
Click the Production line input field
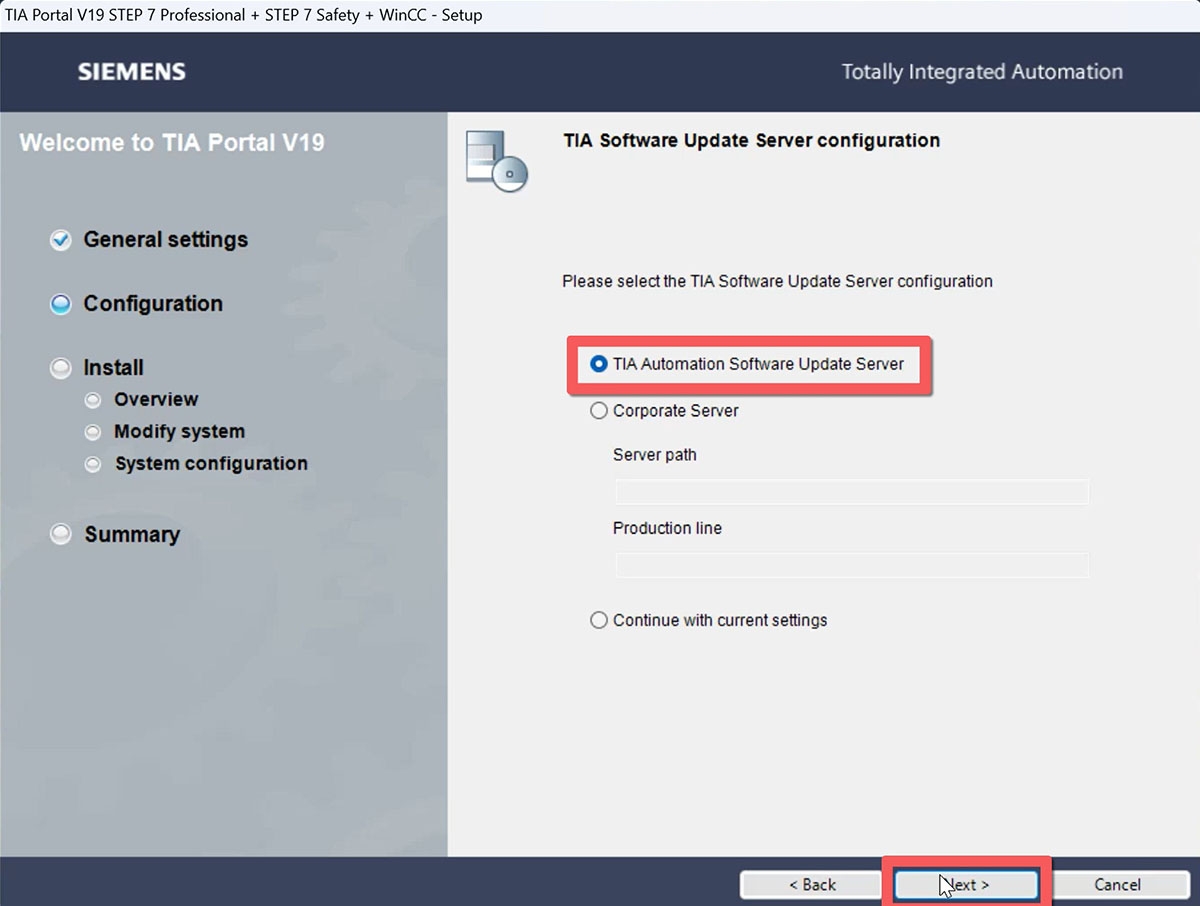pyautogui.click(x=851, y=565)
